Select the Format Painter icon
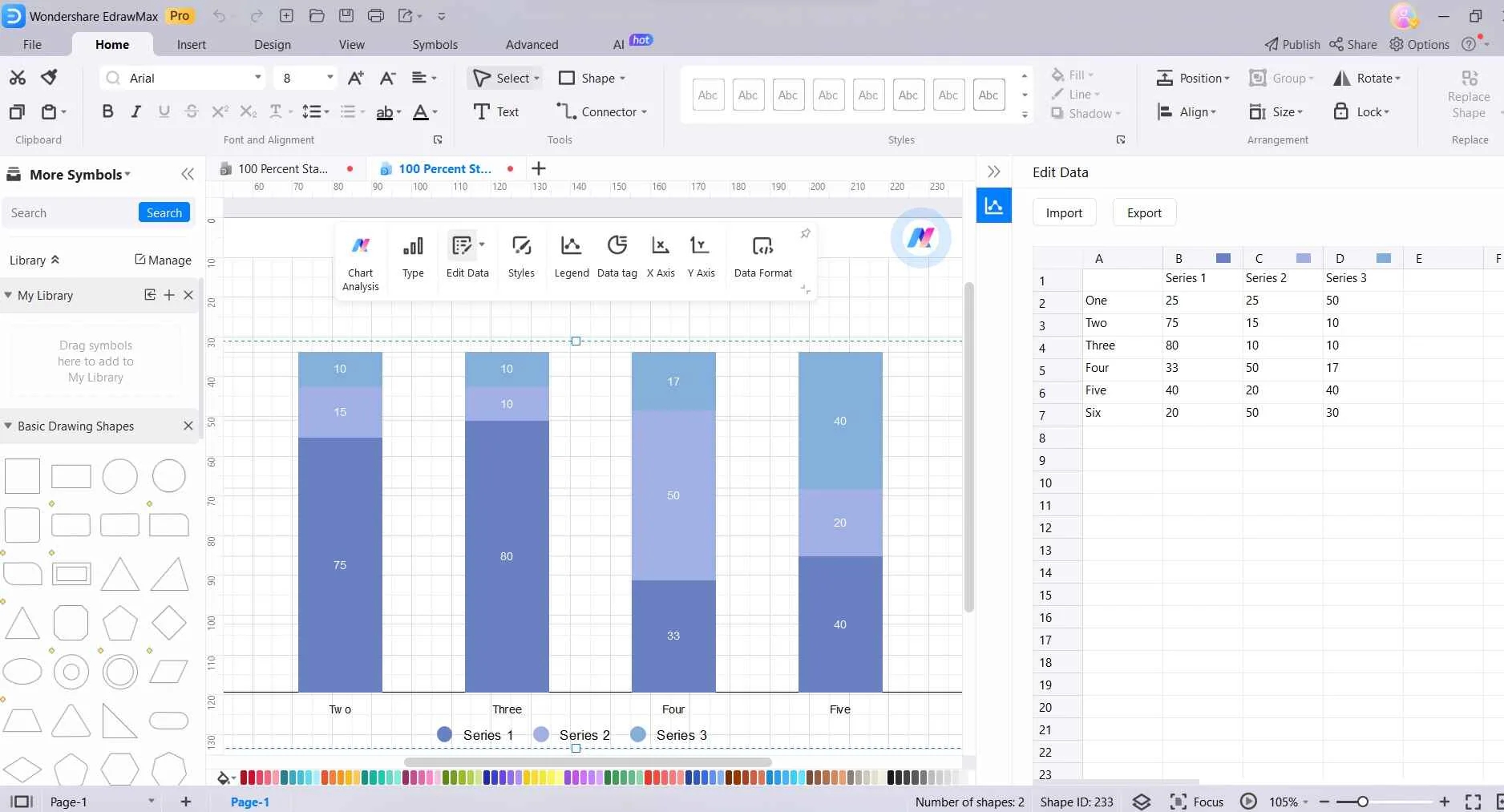 49,78
